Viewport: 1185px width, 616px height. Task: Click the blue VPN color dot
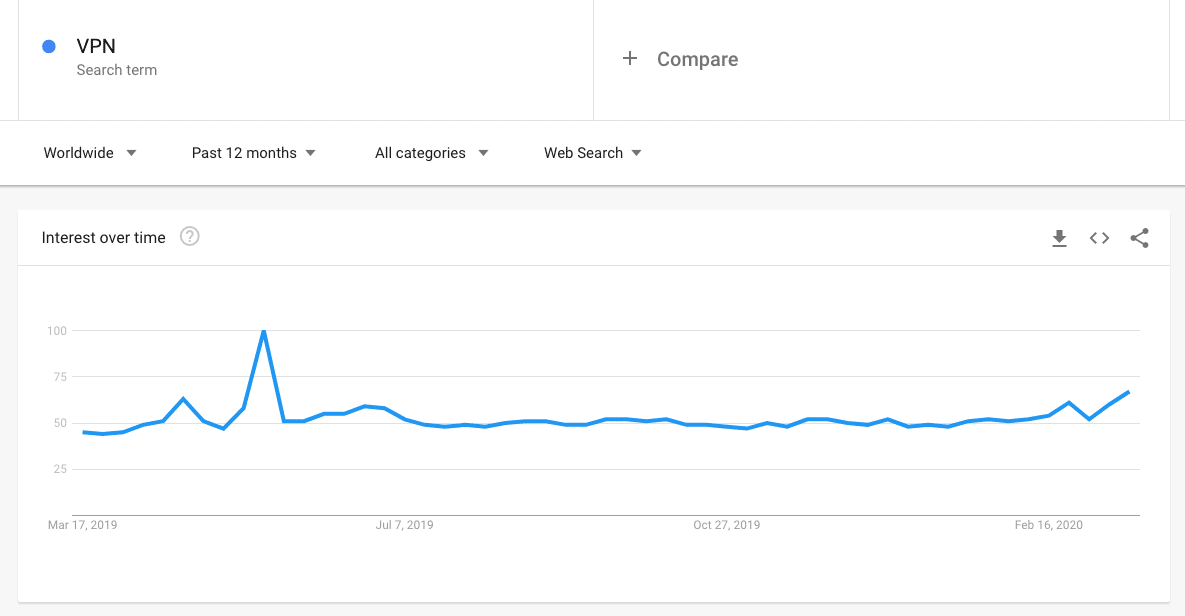click(x=49, y=46)
